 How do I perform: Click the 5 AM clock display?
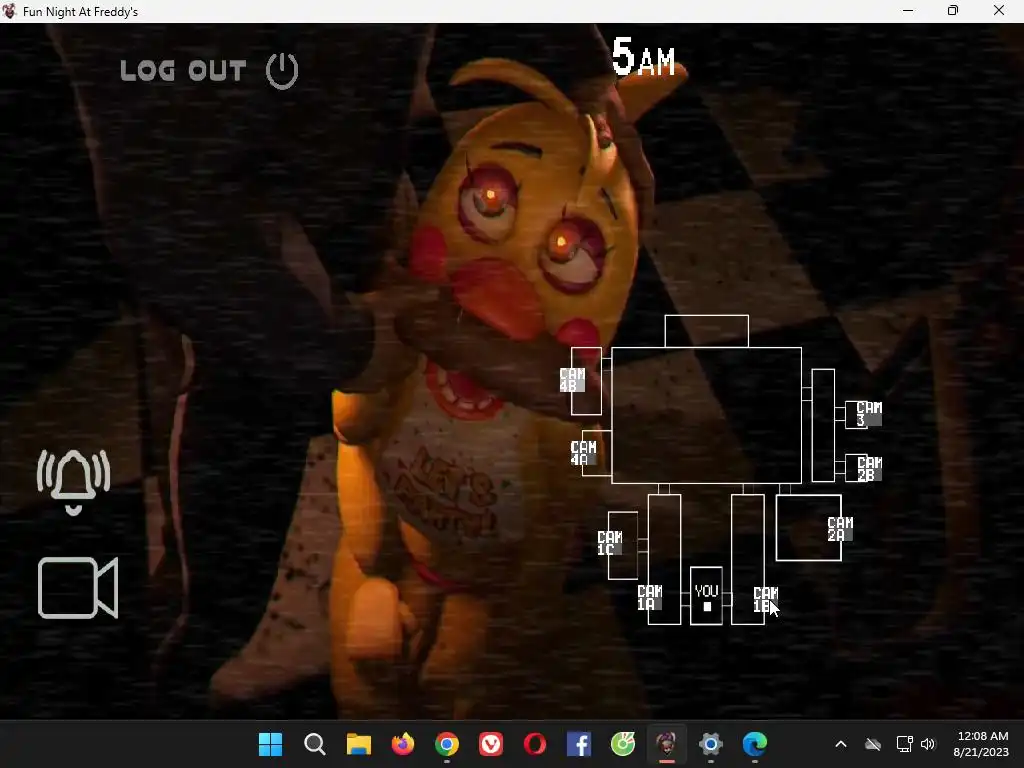(643, 57)
